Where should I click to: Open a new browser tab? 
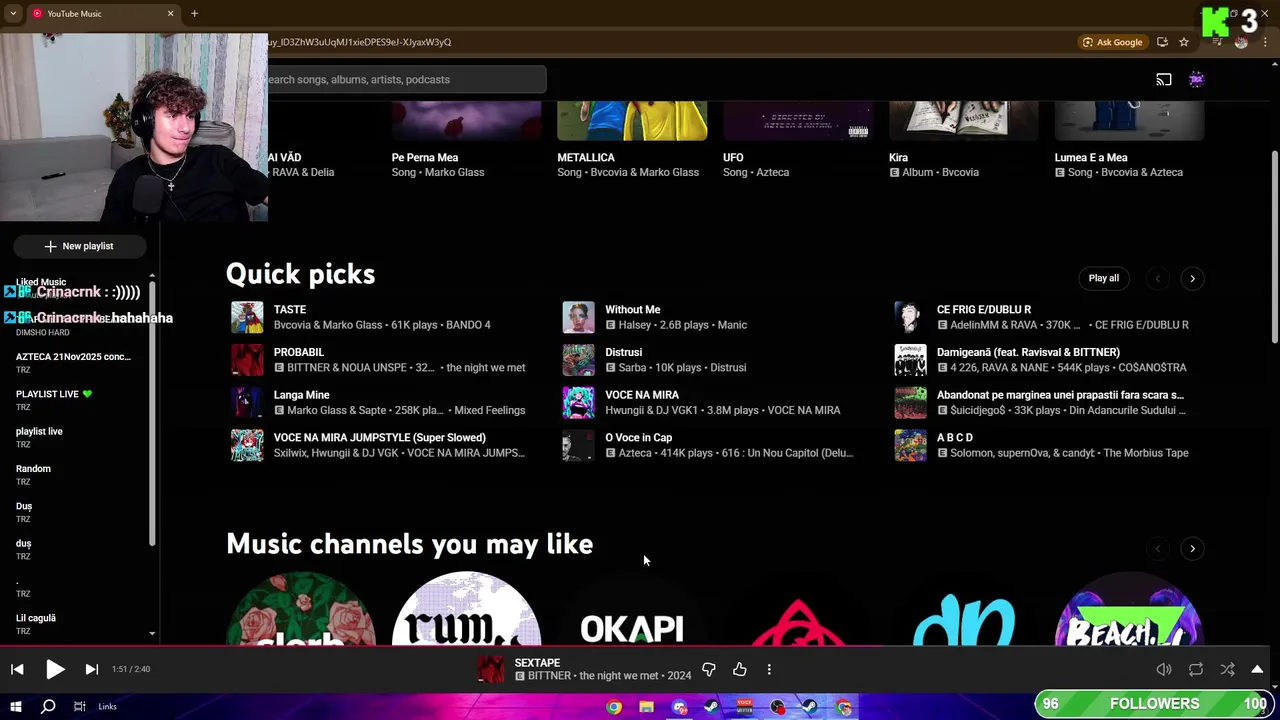(x=194, y=13)
